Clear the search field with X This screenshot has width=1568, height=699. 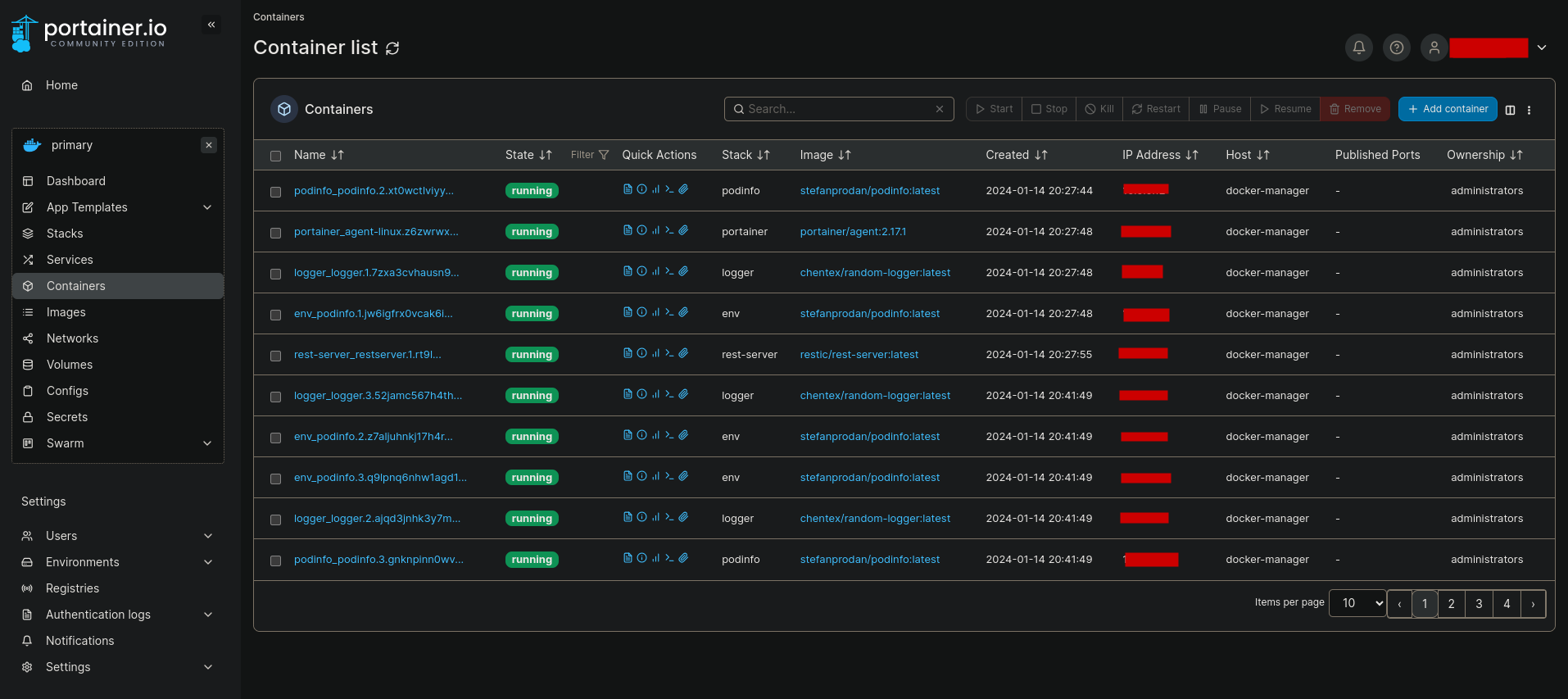[x=940, y=109]
